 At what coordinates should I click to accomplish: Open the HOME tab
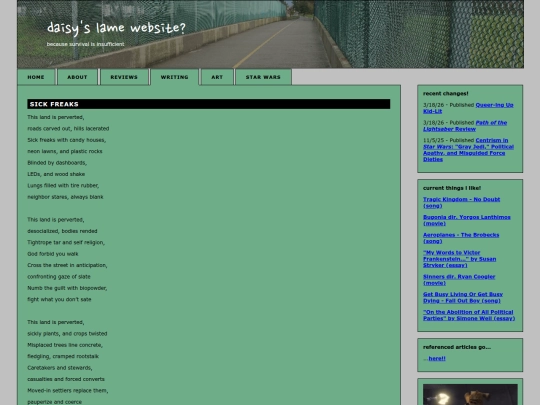click(36, 77)
